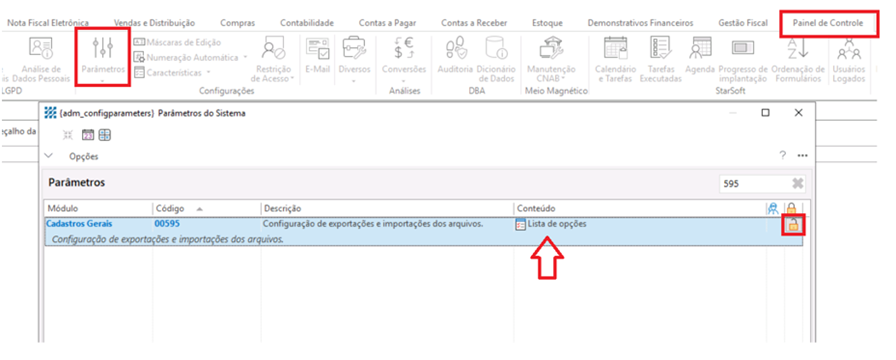The height and width of the screenshot is (360, 896).
Task: Click calendar icon in the dialog toolbar
Action: pyautogui.click(x=88, y=135)
